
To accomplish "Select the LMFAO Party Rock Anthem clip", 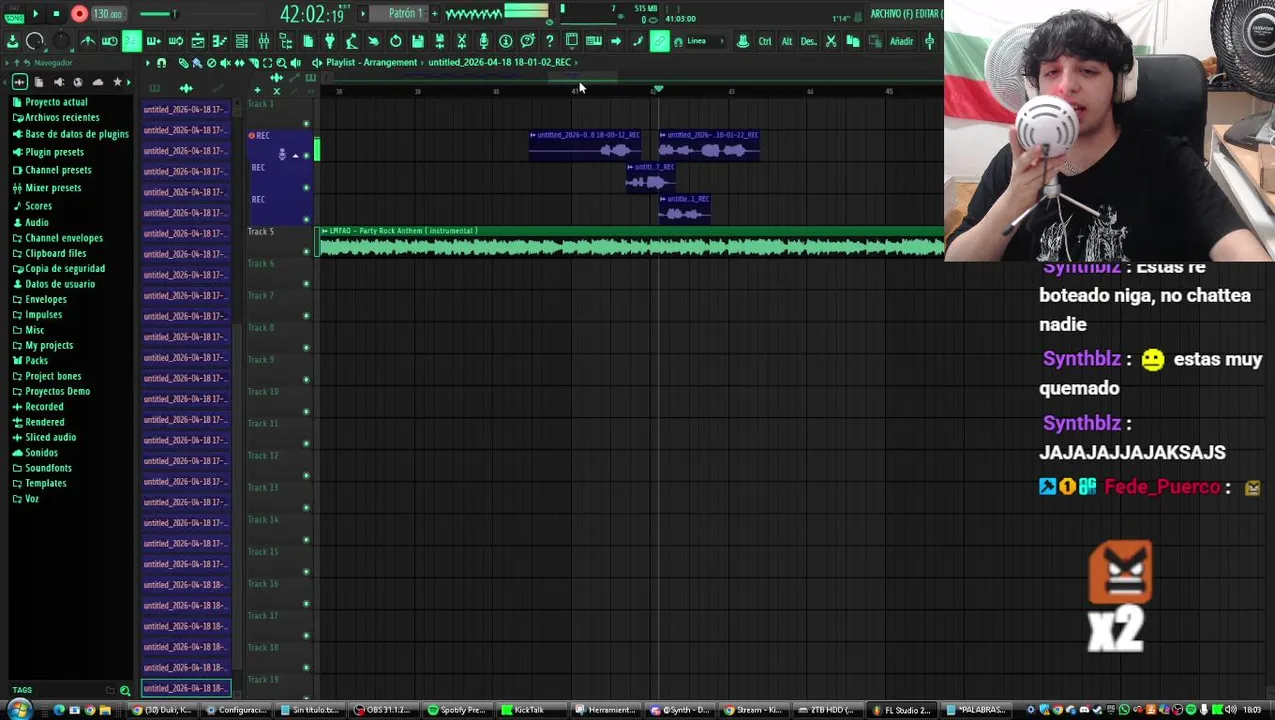I will click(630, 241).
